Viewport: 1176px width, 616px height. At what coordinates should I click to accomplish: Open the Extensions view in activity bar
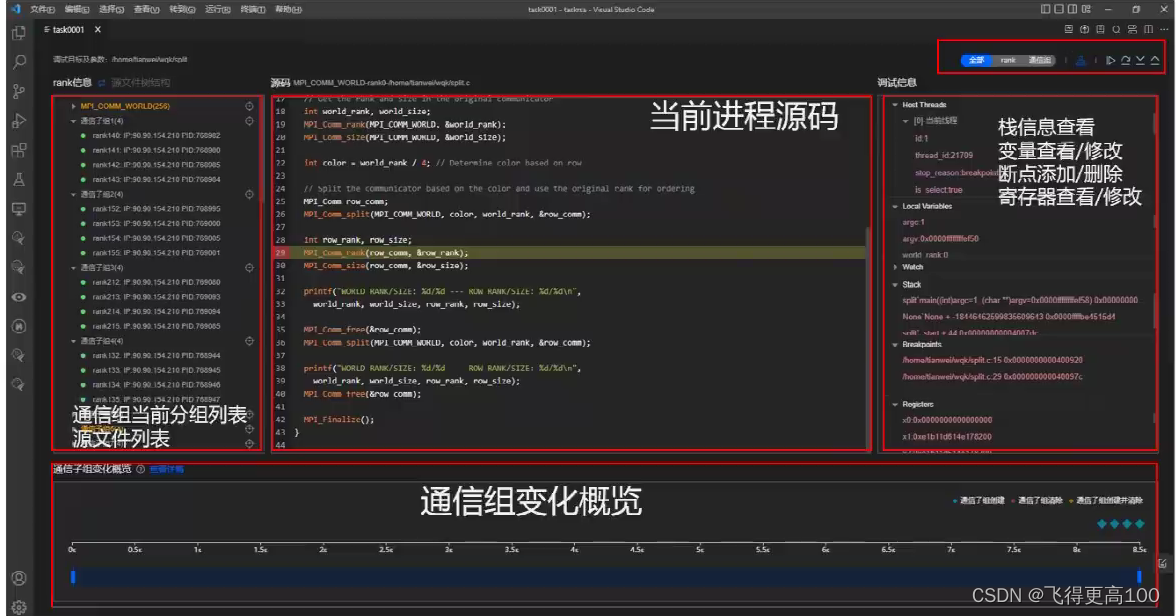(19, 150)
